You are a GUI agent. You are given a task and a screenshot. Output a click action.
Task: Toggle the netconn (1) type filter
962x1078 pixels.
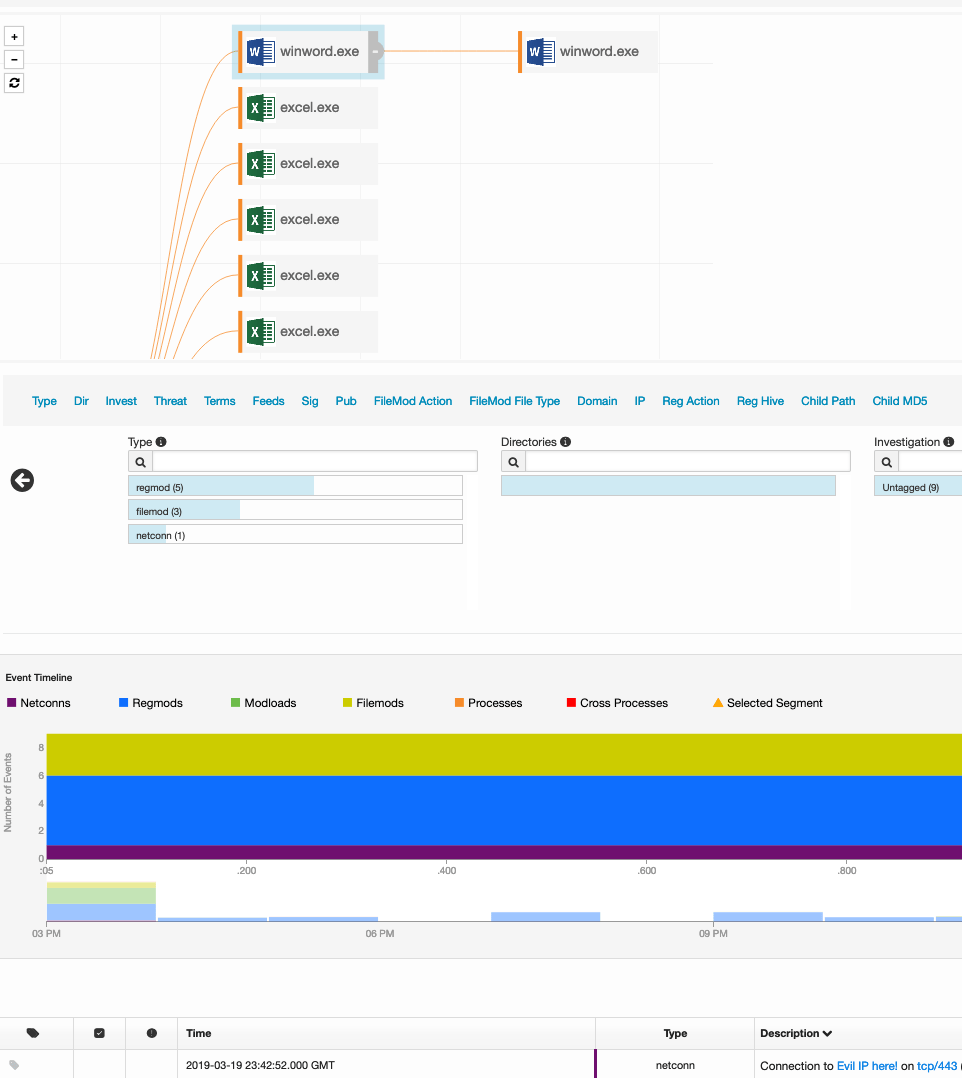coord(295,535)
